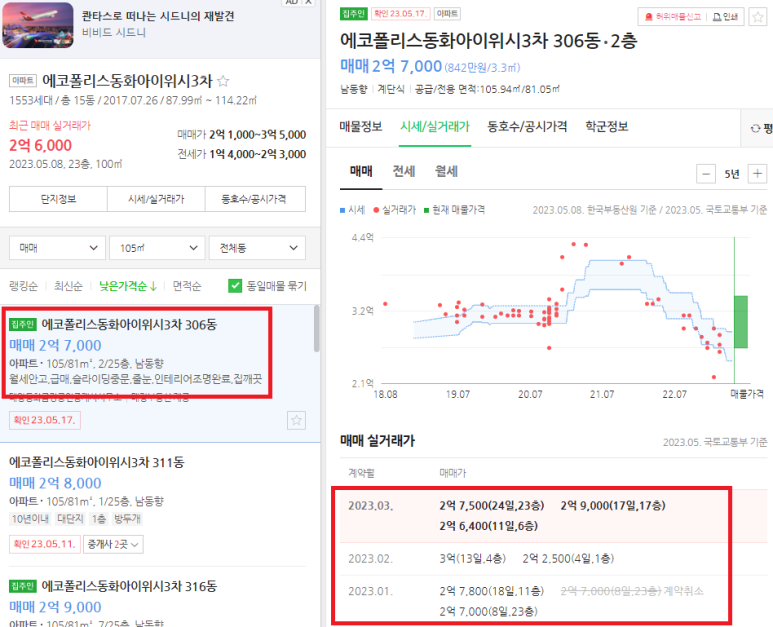Sort listings by 최신순
This screenshot has width=773, height=627.
68,286
